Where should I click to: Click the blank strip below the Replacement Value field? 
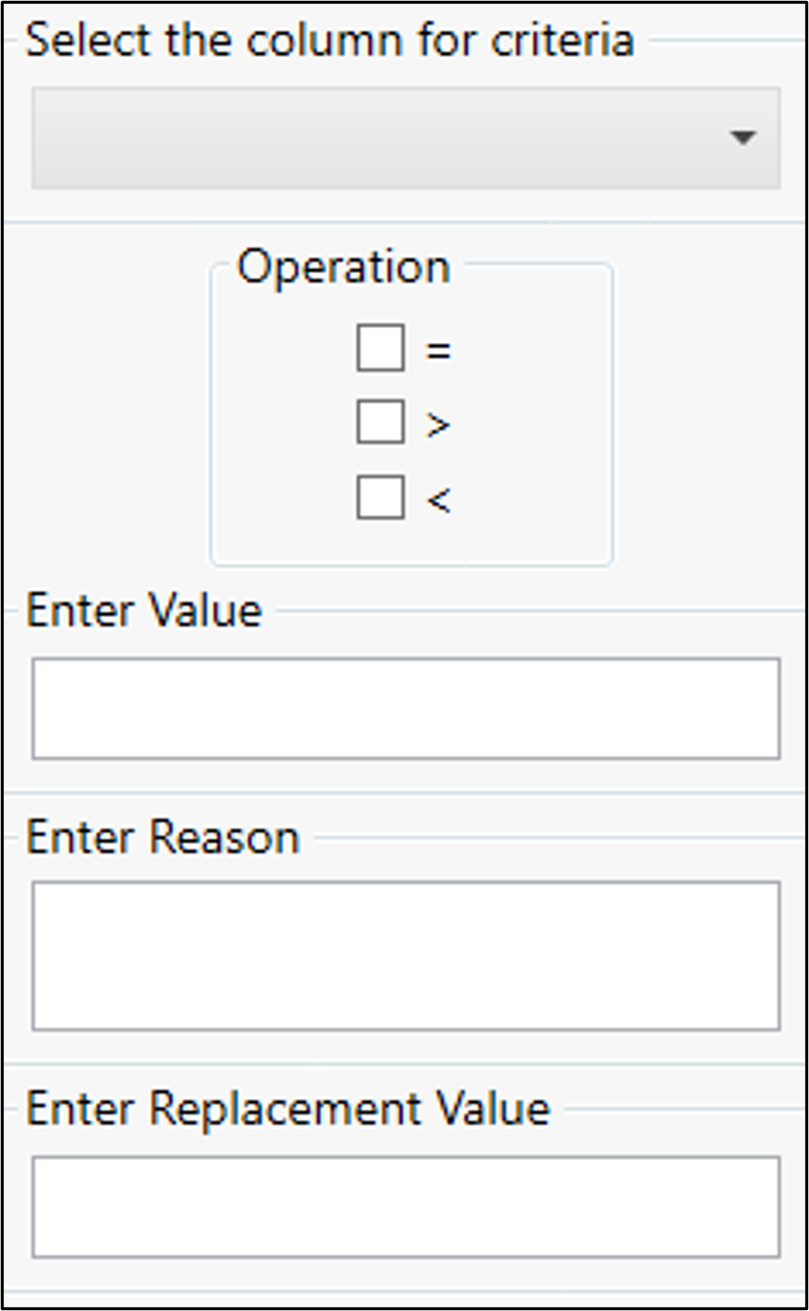tap(405, 1278)
